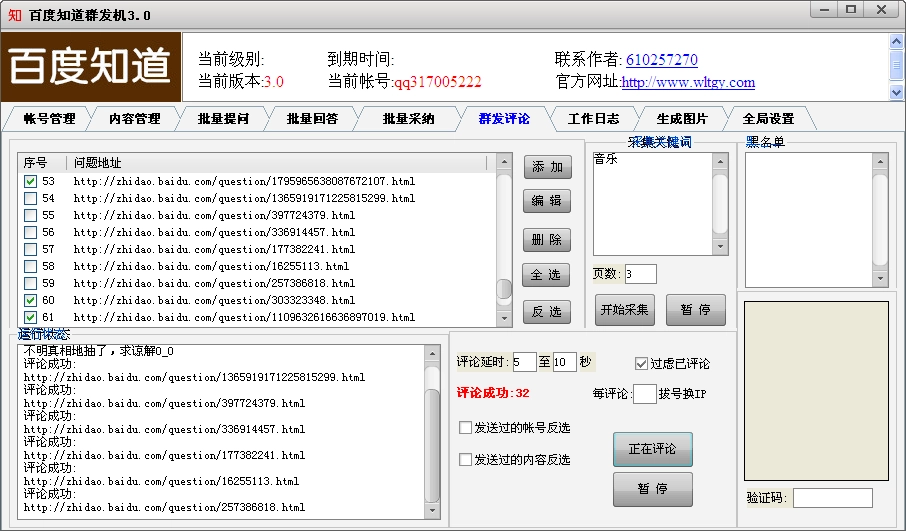Click the 页数 input field
906x531 pixels.
coord(640,274)
